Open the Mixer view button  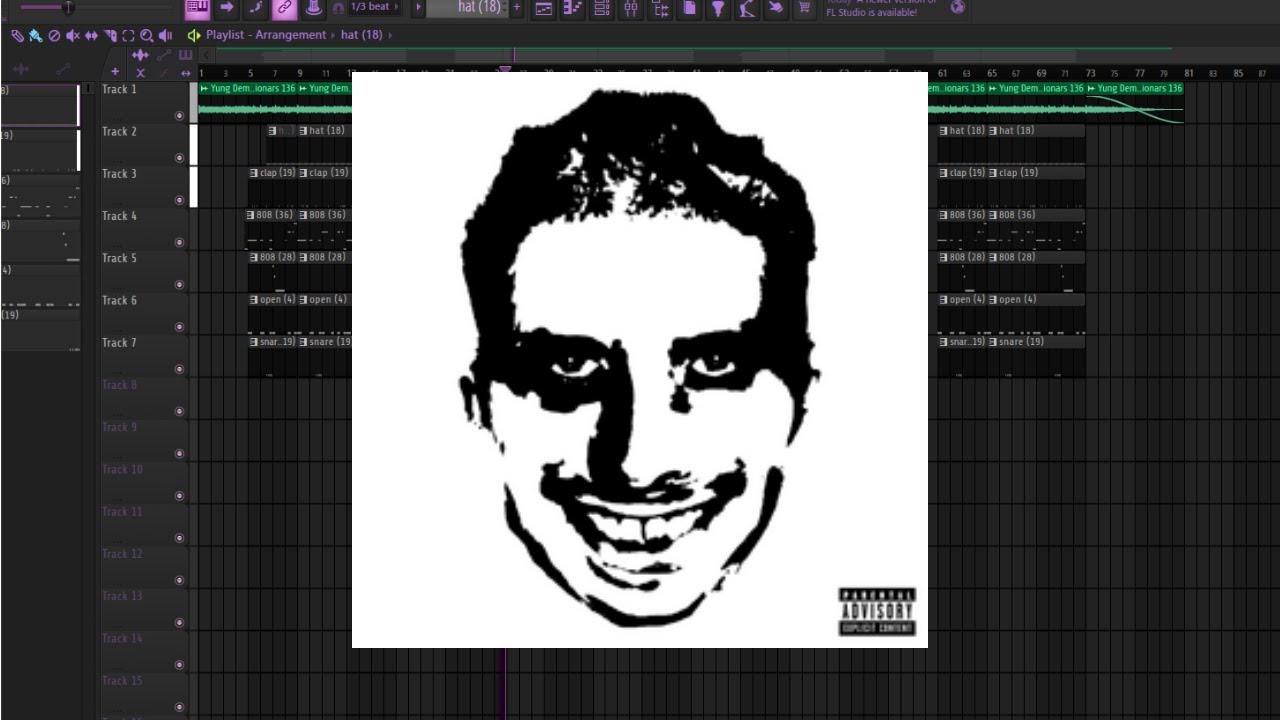[631, 9]
